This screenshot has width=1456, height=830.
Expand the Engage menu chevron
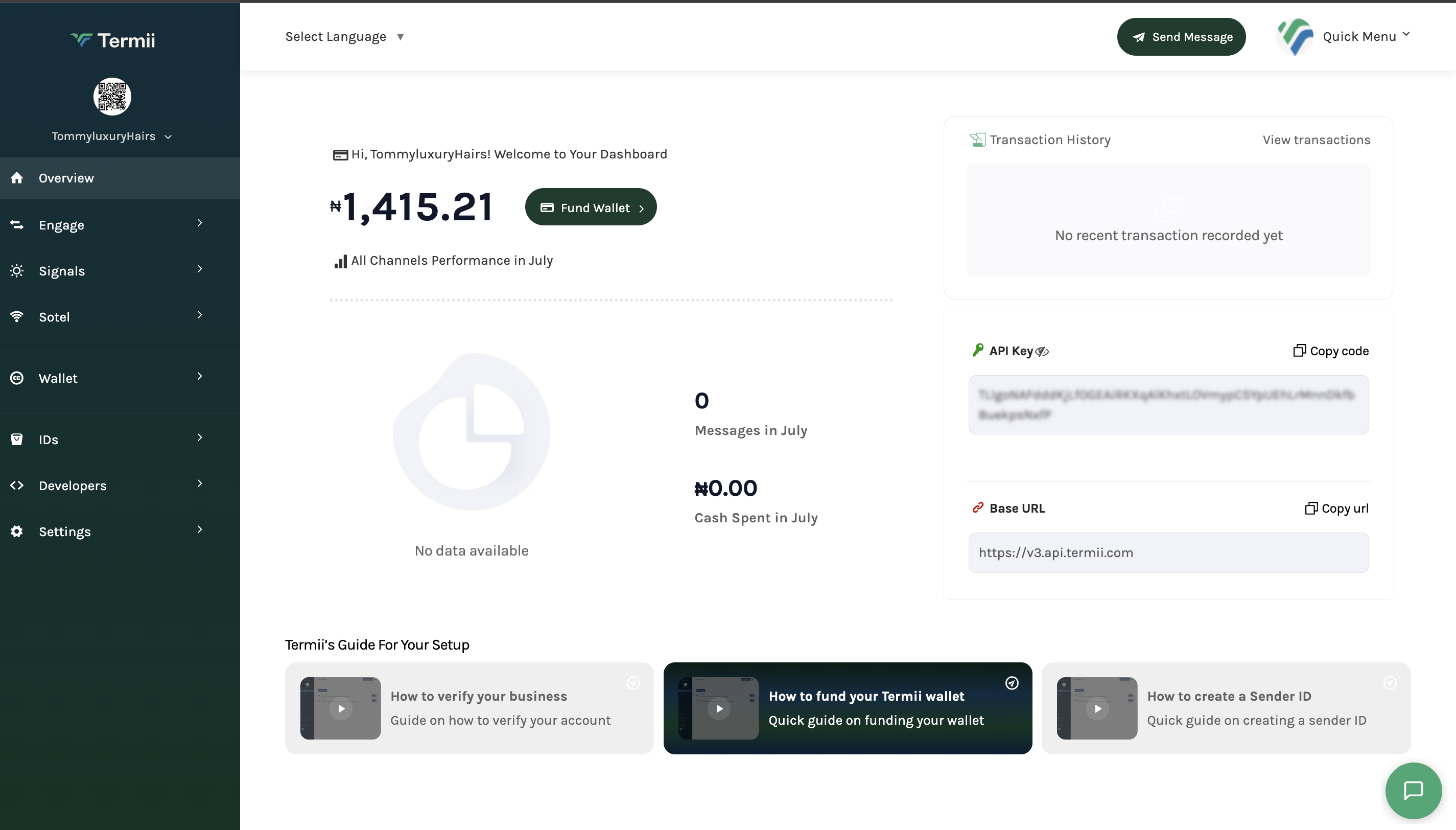point(200,223)
